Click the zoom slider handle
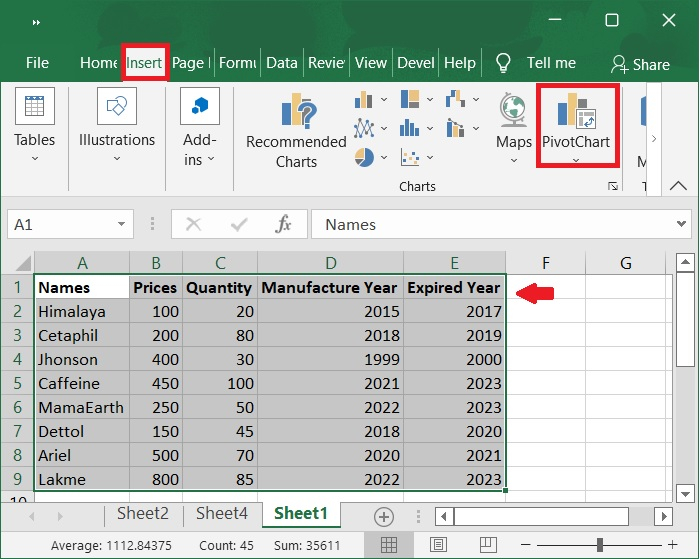This screenshot has height=559, width=700. click(x=599, y=545)
